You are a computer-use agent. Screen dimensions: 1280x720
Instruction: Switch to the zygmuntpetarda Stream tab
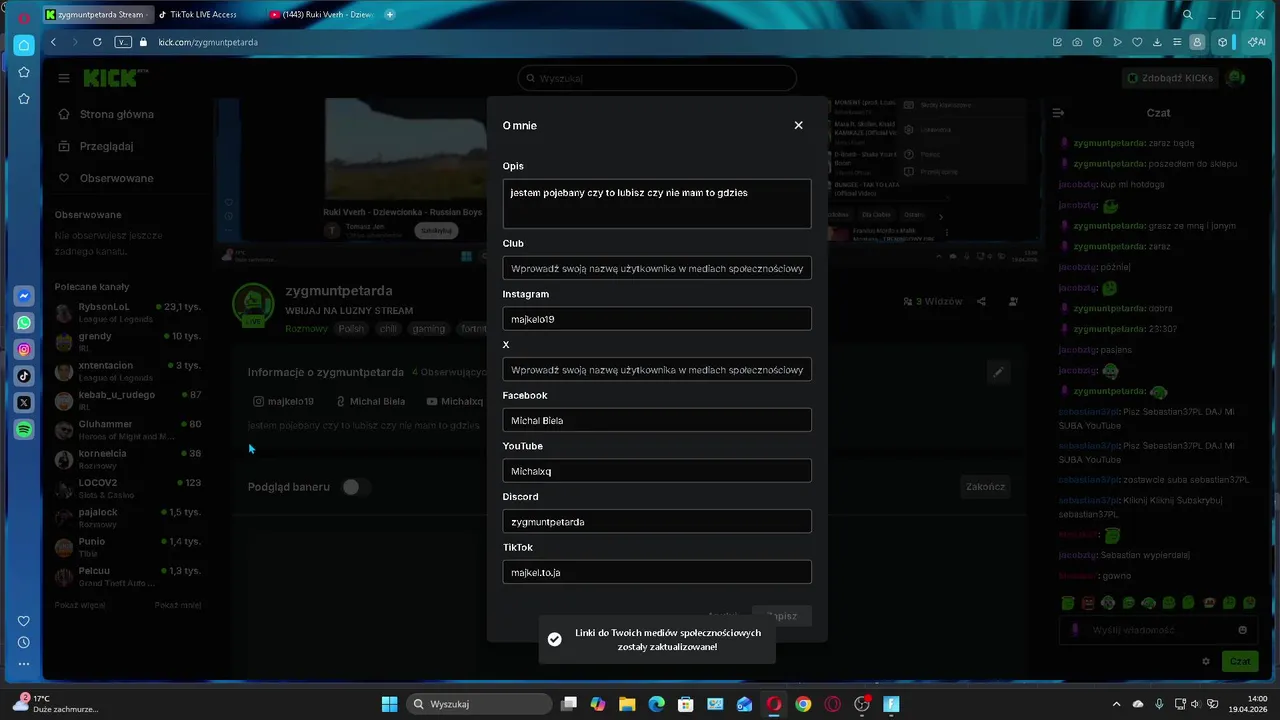(x=99, y=15)
